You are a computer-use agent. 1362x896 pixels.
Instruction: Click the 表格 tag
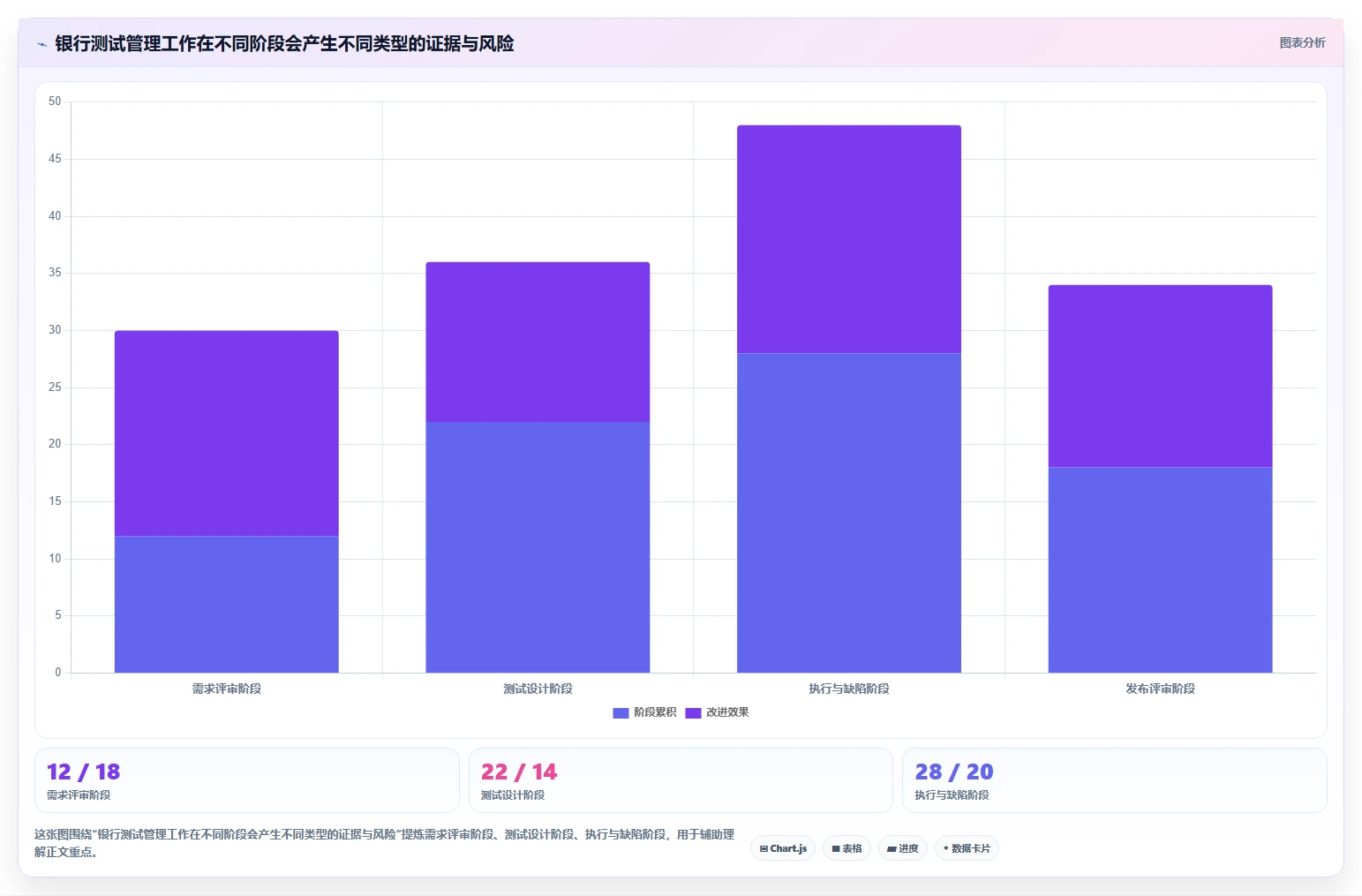click(x=847, y=848)
